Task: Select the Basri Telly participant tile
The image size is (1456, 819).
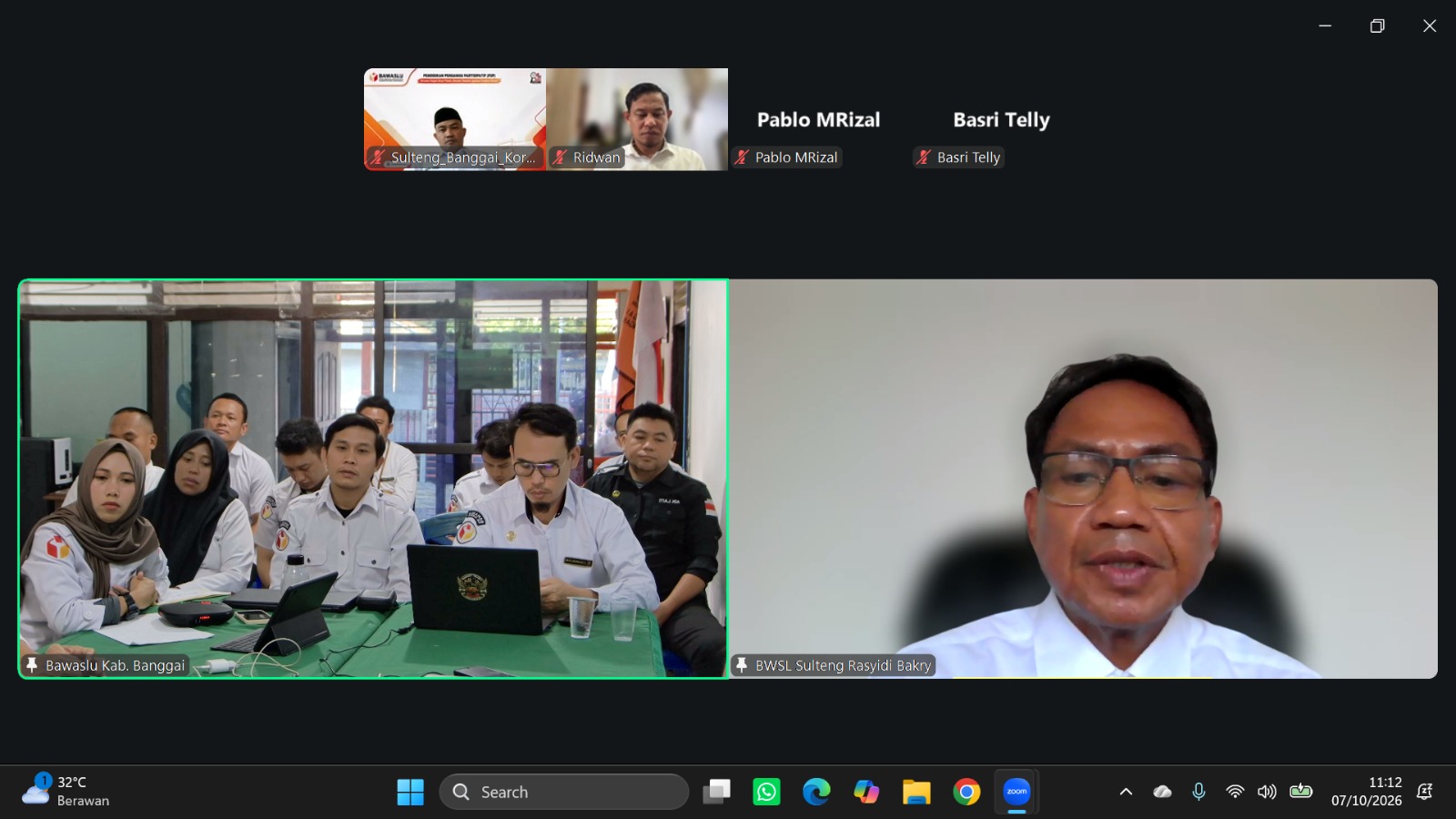Action: click(1001, 119)
